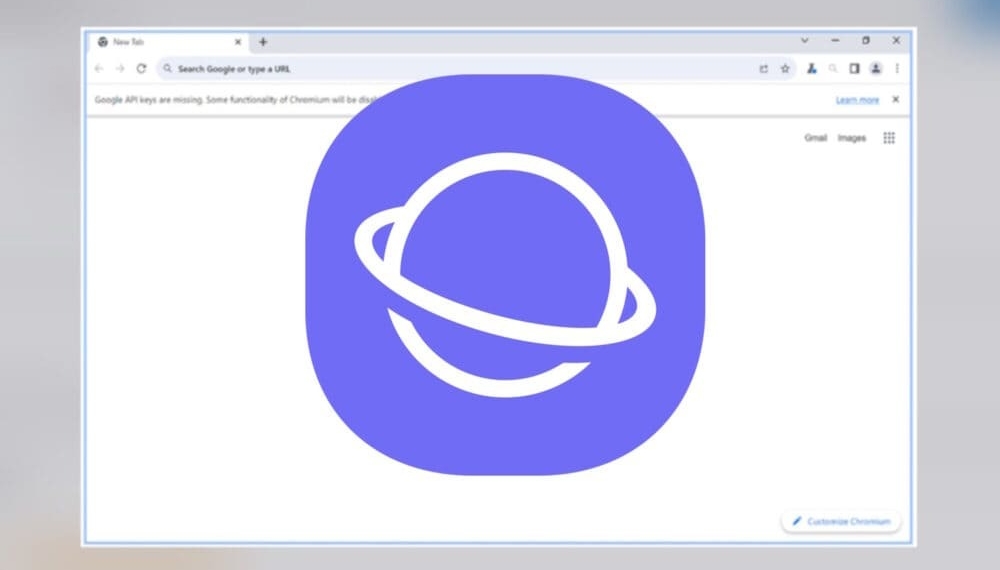Open the three-dot Chromium menu
The image size is (1000, 570).
click(x=897, y=69)
